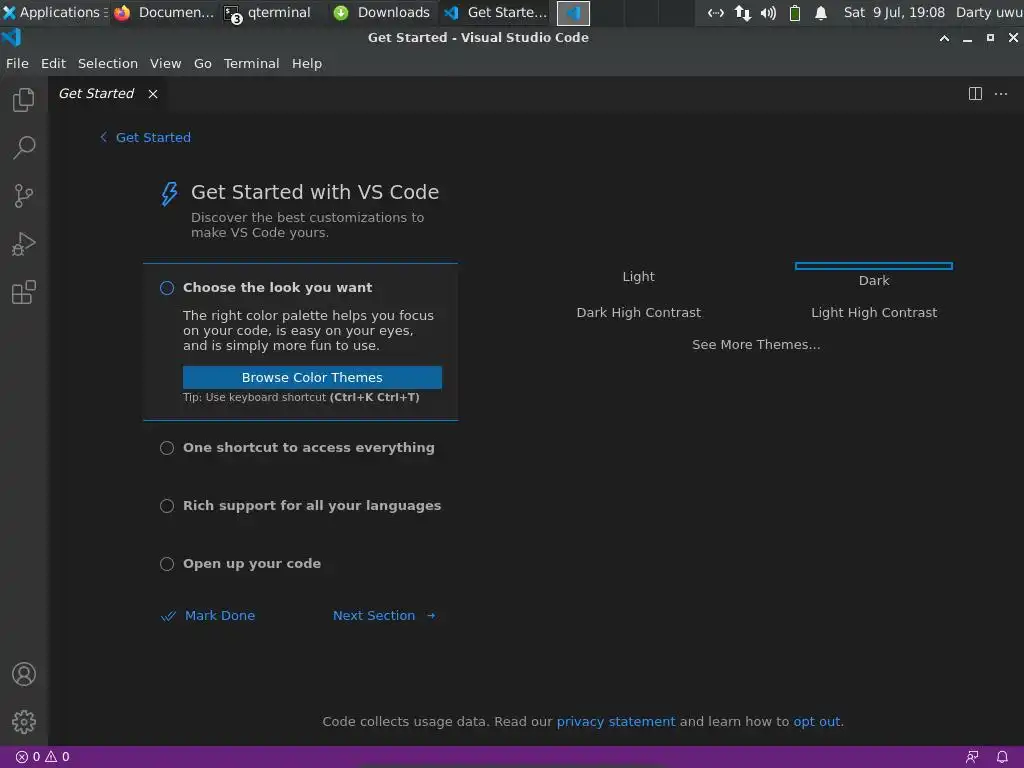Viewport: 1024px width, 768px height.
Task: Go to Next Section link
Action: (x=374, y=615)
